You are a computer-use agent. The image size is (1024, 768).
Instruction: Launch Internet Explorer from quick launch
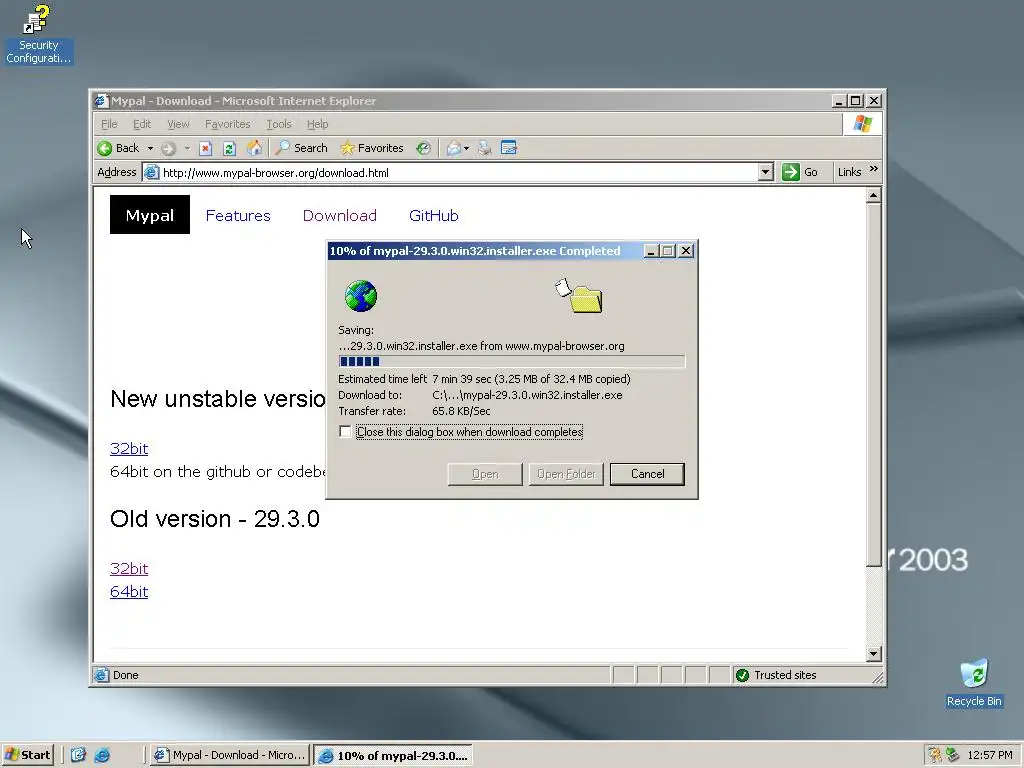pos(102,755)
